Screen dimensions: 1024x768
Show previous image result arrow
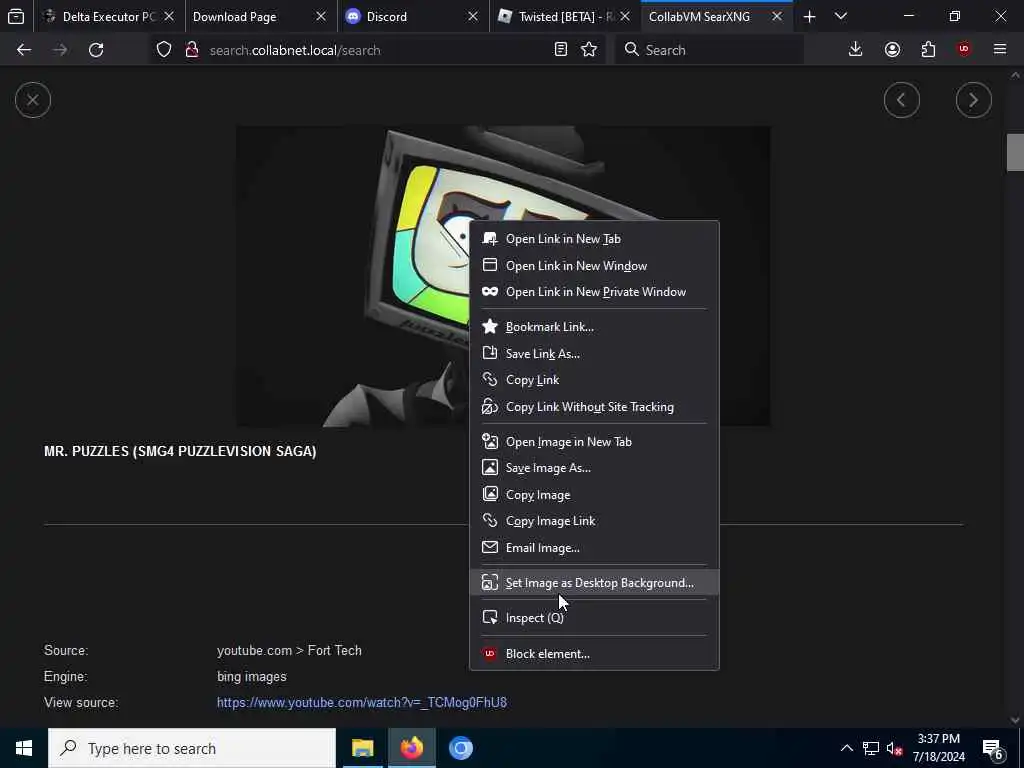click(902, 100)
